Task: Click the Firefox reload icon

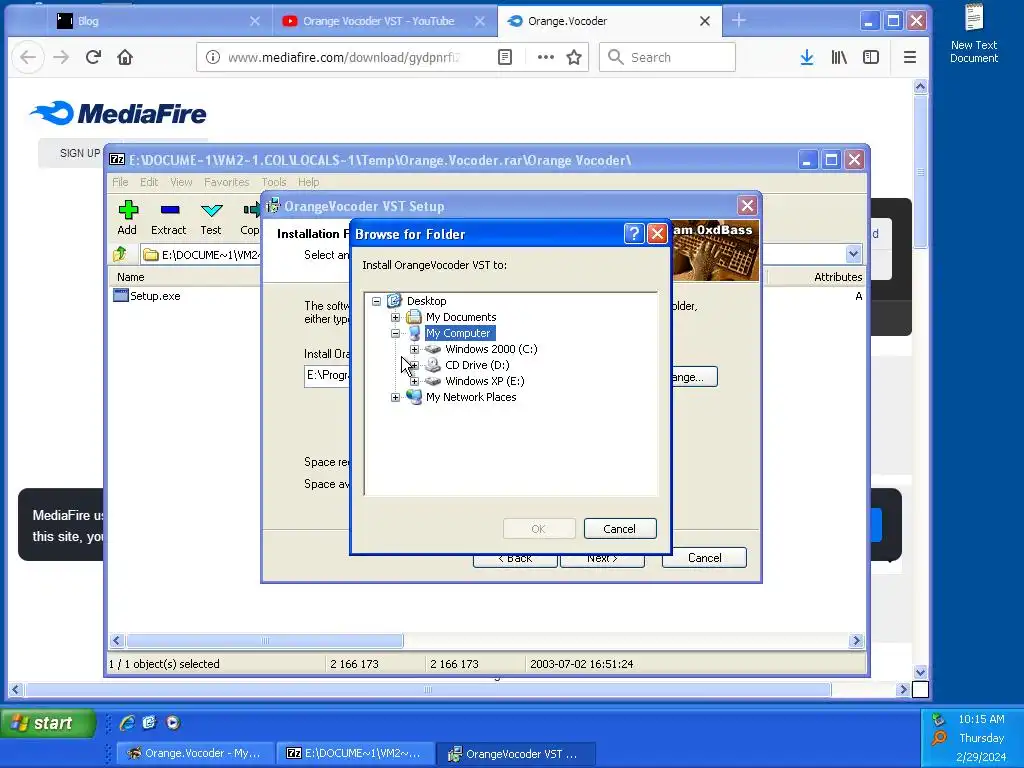Action: coord(93,57)
